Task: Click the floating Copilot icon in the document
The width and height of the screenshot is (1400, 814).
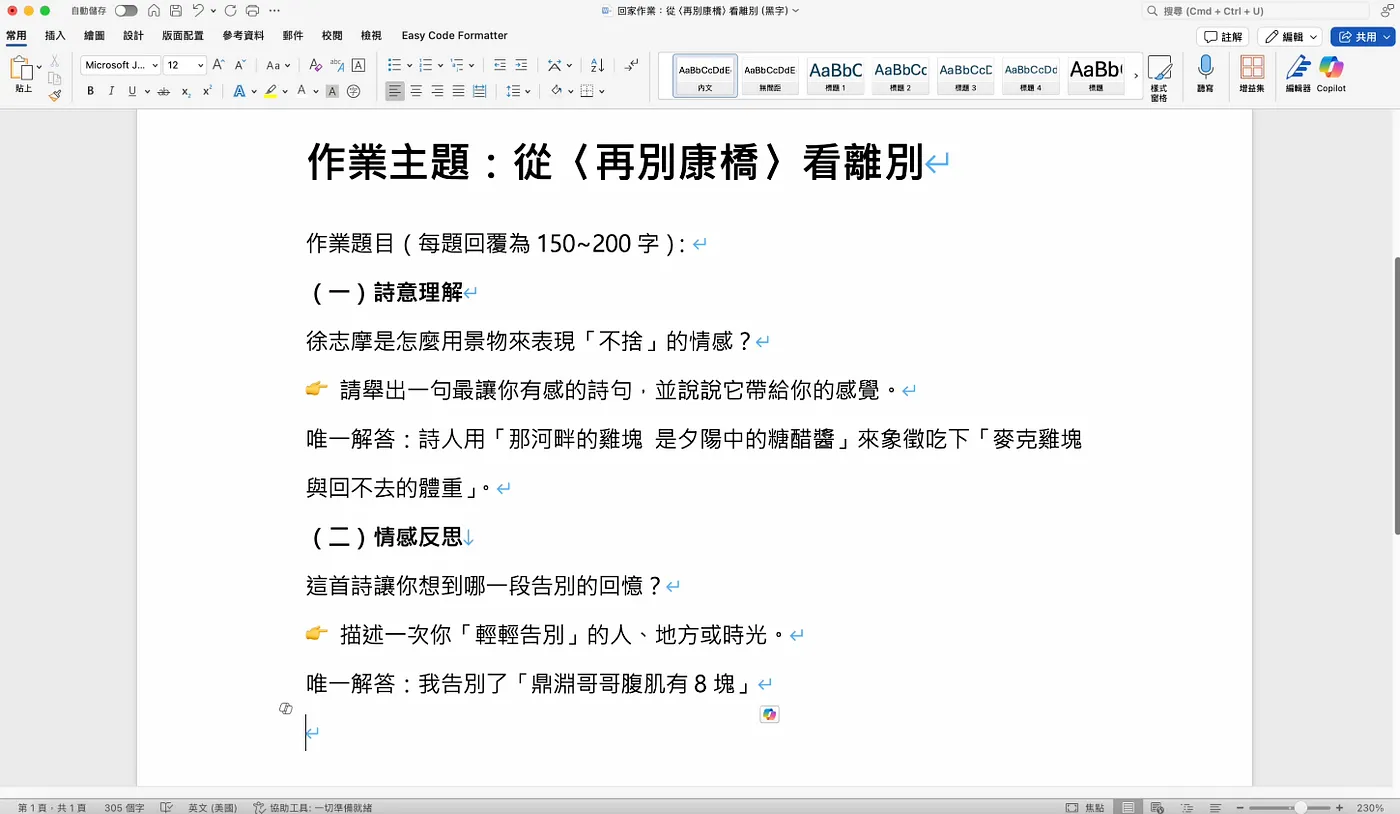Action: [x=769, y=714]
